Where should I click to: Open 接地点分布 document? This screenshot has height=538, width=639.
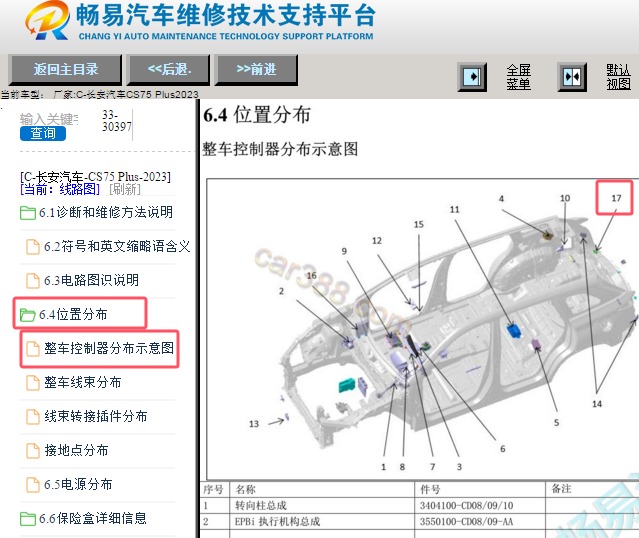pos(76,450)
